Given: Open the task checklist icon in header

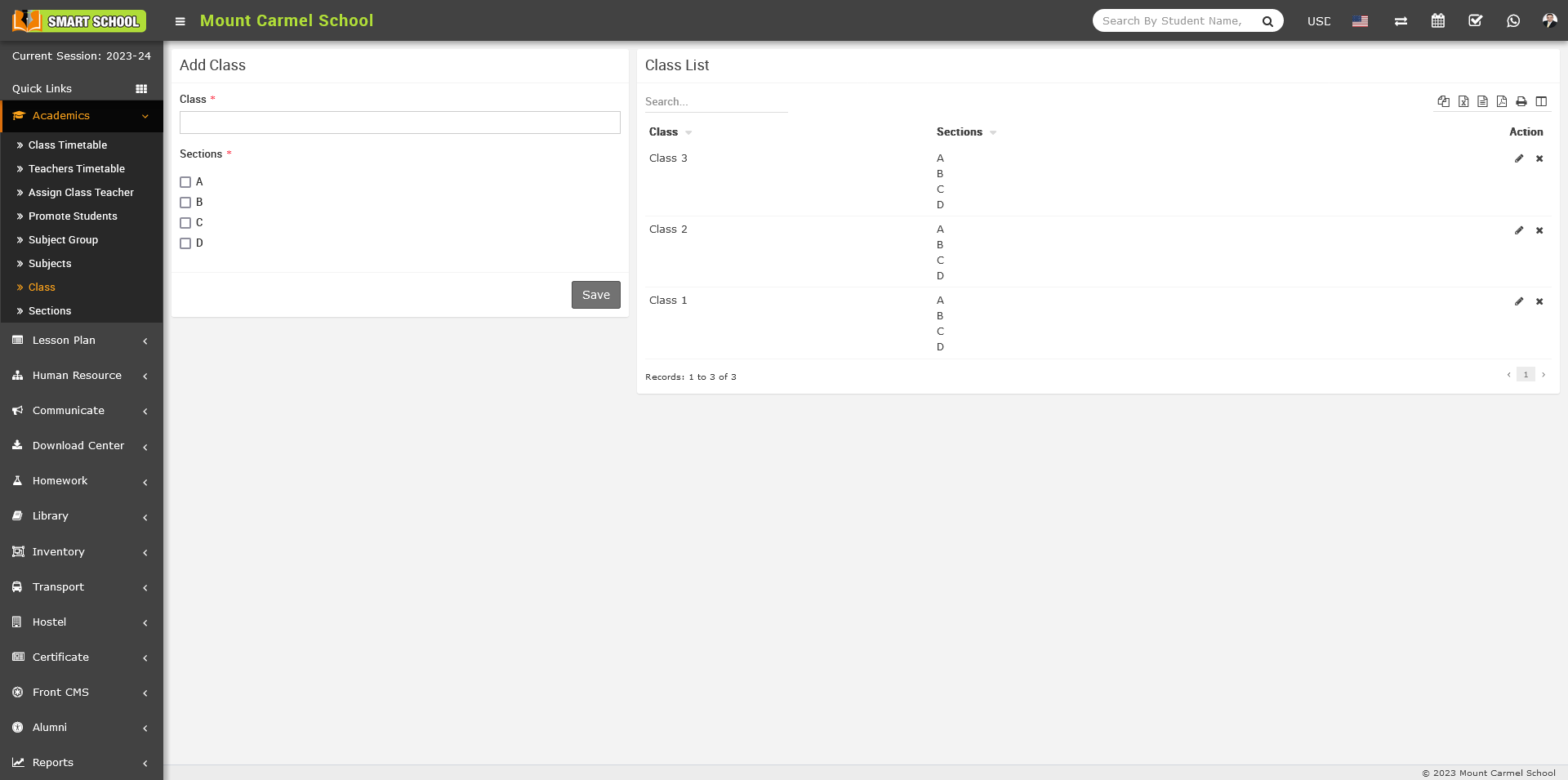Looking at the screenshot, I should pyautogui.click(x=1475, y=21).
